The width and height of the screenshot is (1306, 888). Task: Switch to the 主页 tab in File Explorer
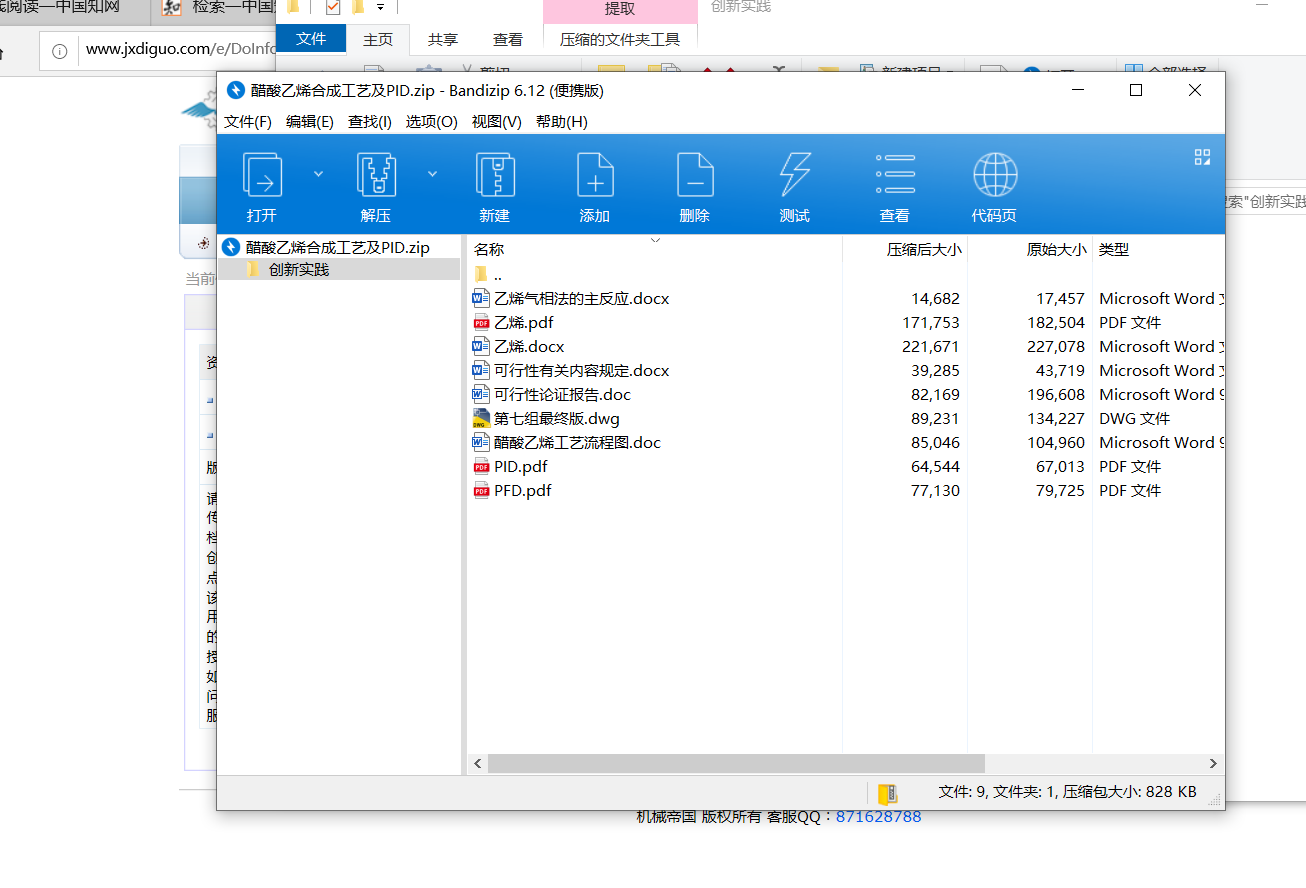coord(378,39)
